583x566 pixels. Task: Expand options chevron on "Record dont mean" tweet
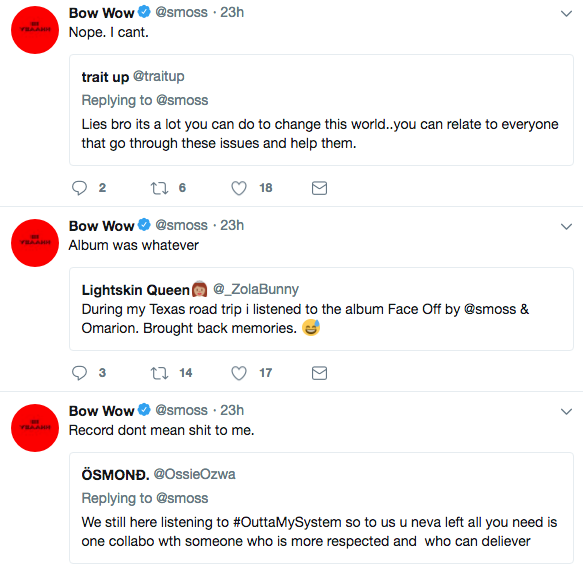coord(566,411)
